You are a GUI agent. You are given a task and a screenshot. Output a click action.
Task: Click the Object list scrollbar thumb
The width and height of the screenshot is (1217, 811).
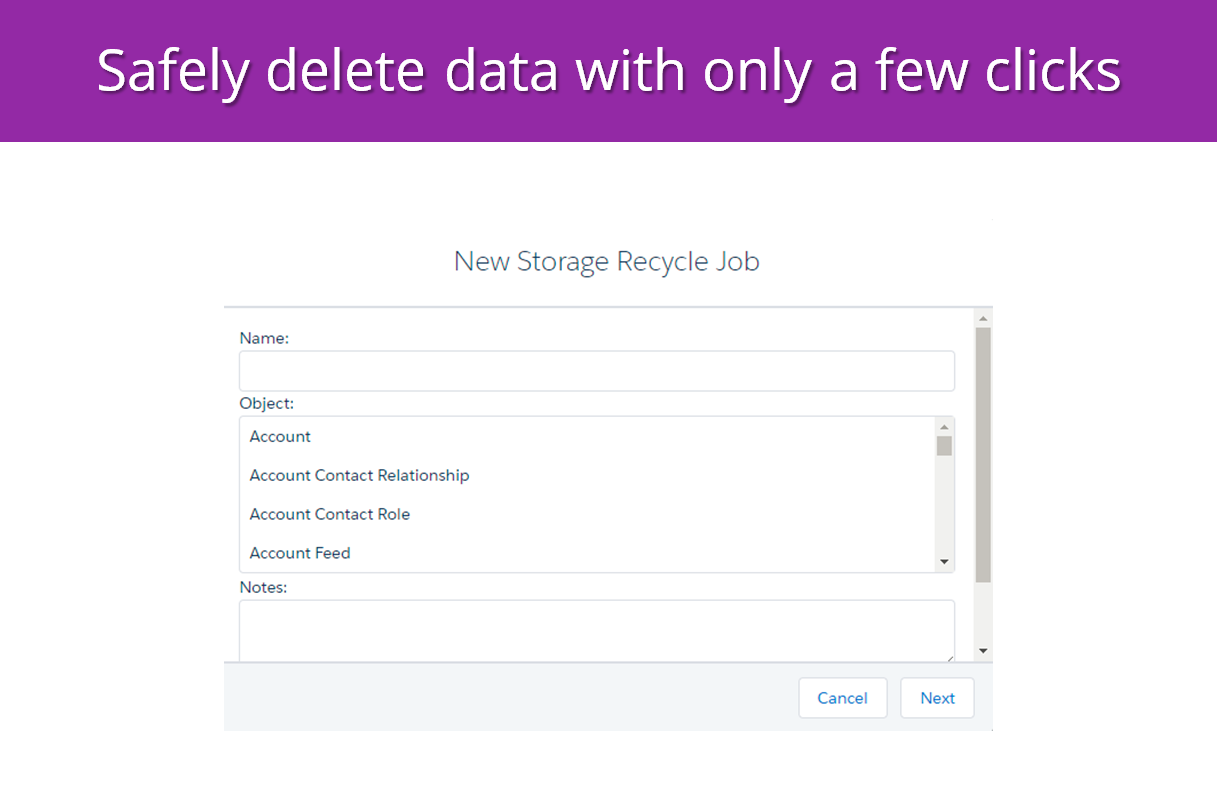(944, 446)
